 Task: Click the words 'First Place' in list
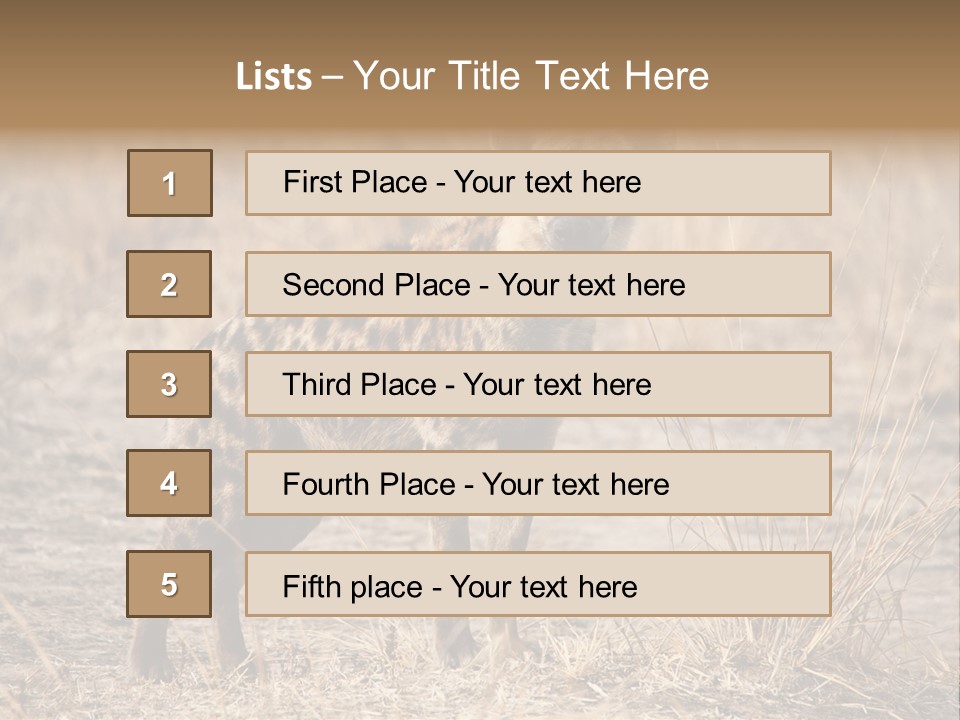(x=355, y=182)
